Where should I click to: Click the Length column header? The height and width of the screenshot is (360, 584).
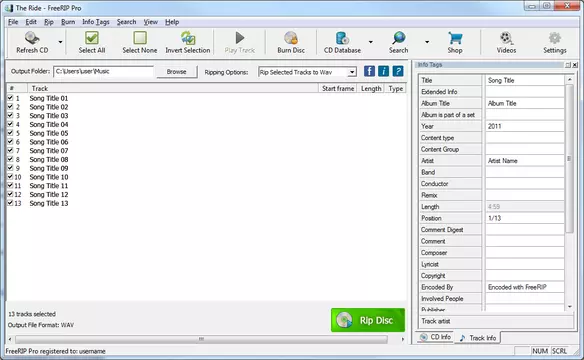(x=371, y=88)
